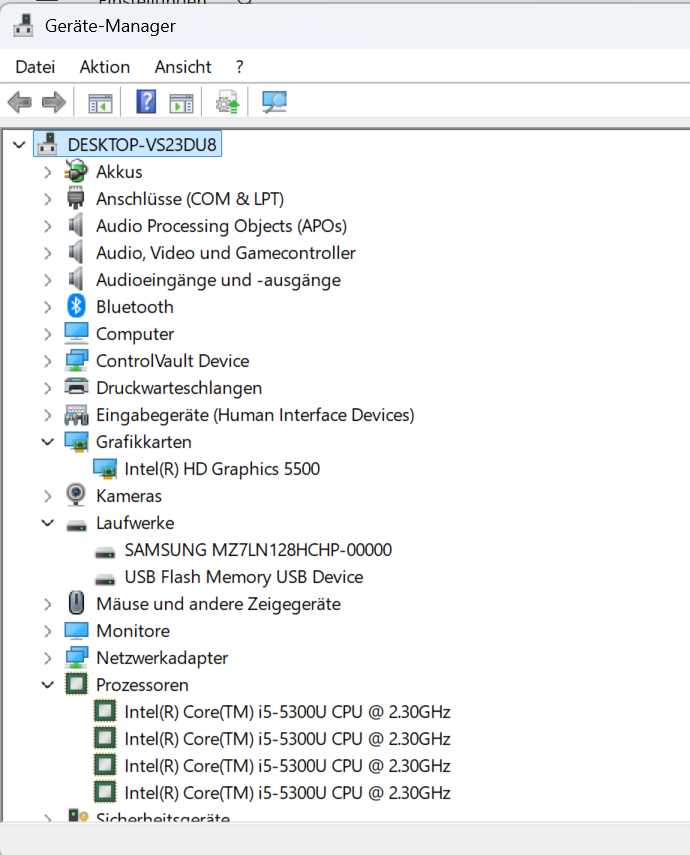Select the Druckwarteschlangen label

[179, 388]
